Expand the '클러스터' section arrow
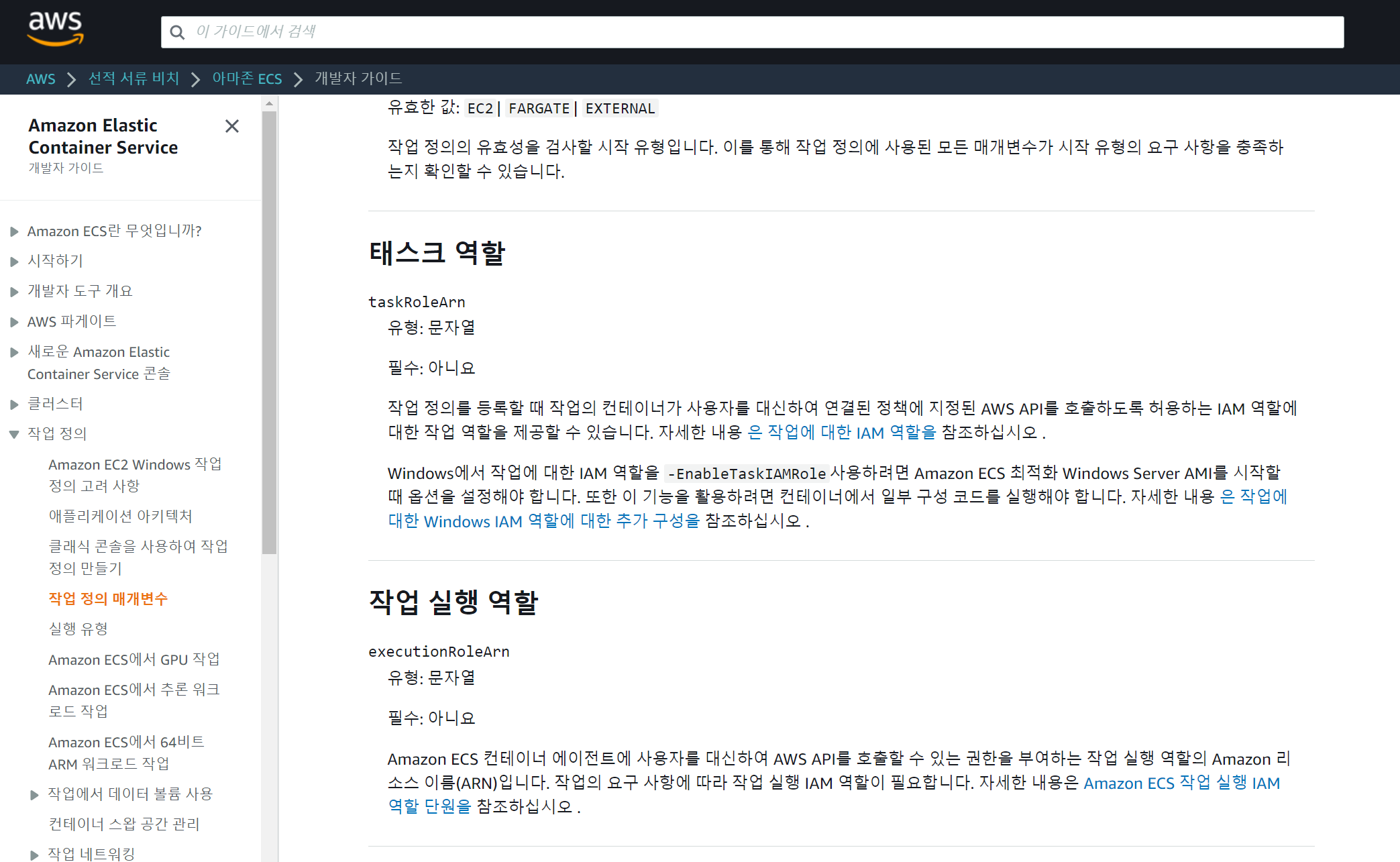Image resolution: width=1400 pixels, height=862 pixels. tap(14, 405)
